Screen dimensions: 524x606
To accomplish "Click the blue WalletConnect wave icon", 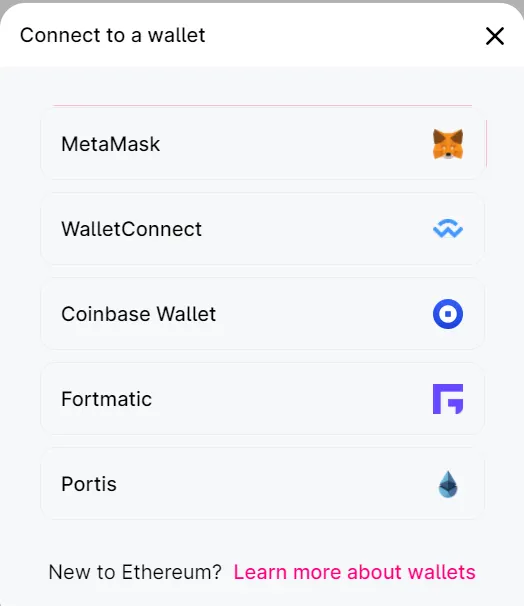I will point(448,229).
